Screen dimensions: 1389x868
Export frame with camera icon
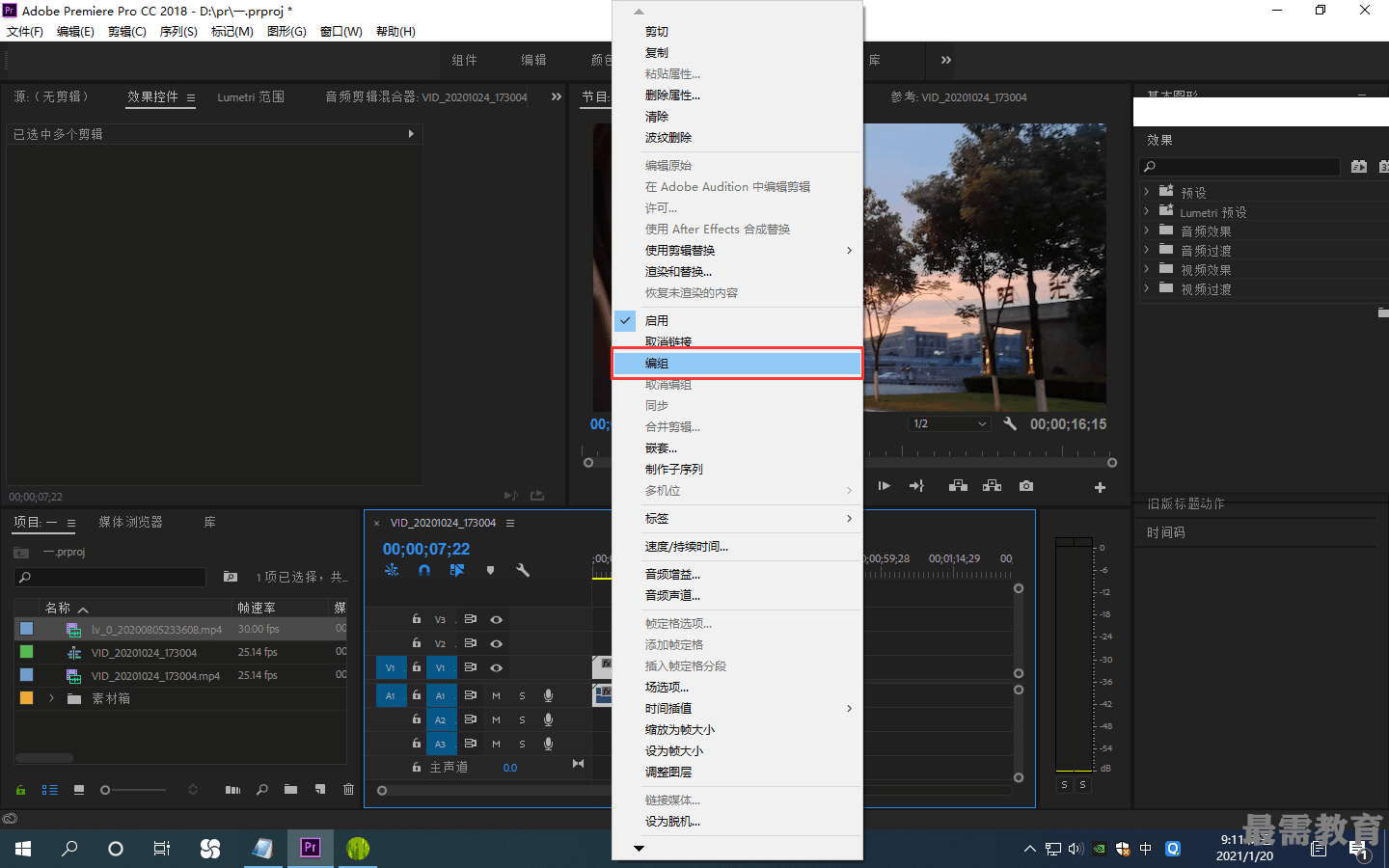click(x=1026, y=486)
